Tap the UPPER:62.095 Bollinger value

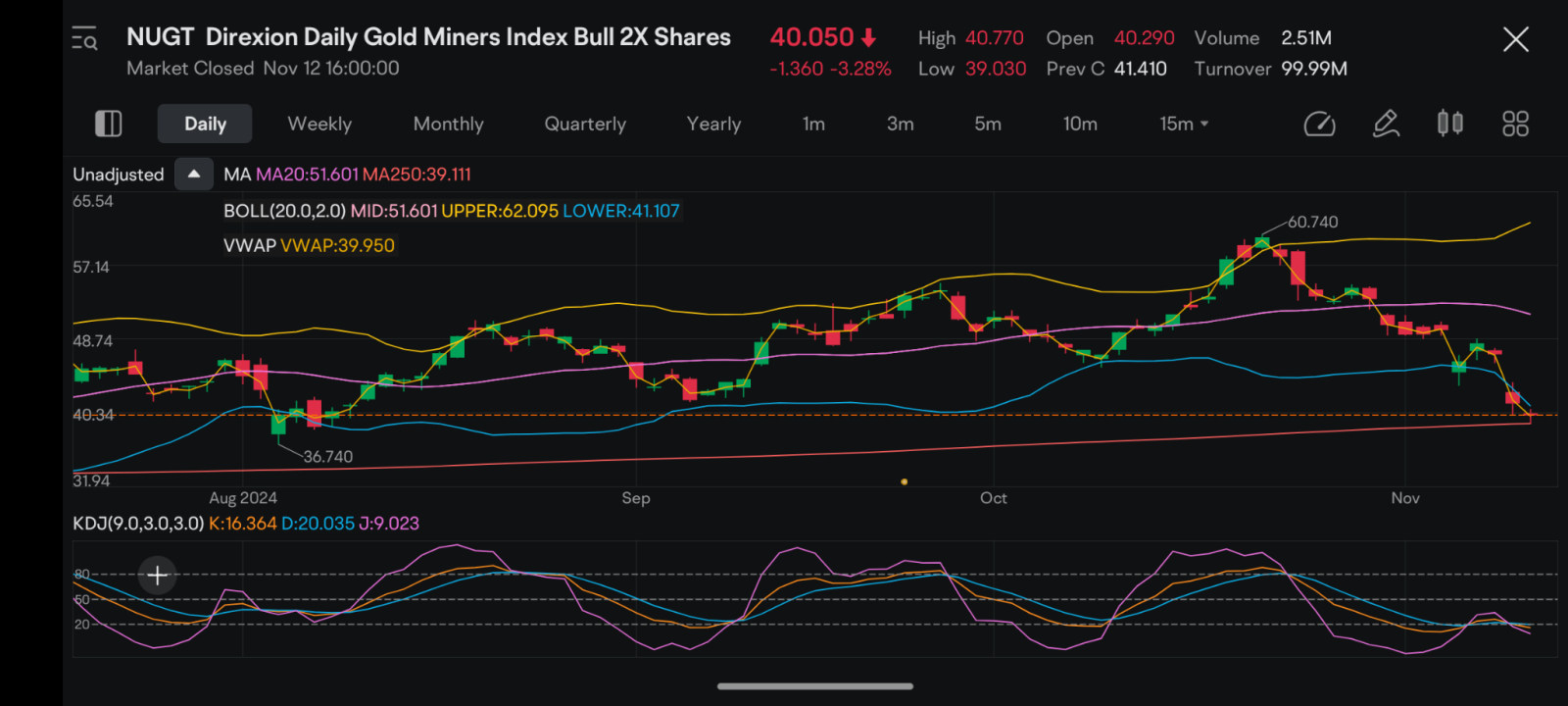click(500, 211)
